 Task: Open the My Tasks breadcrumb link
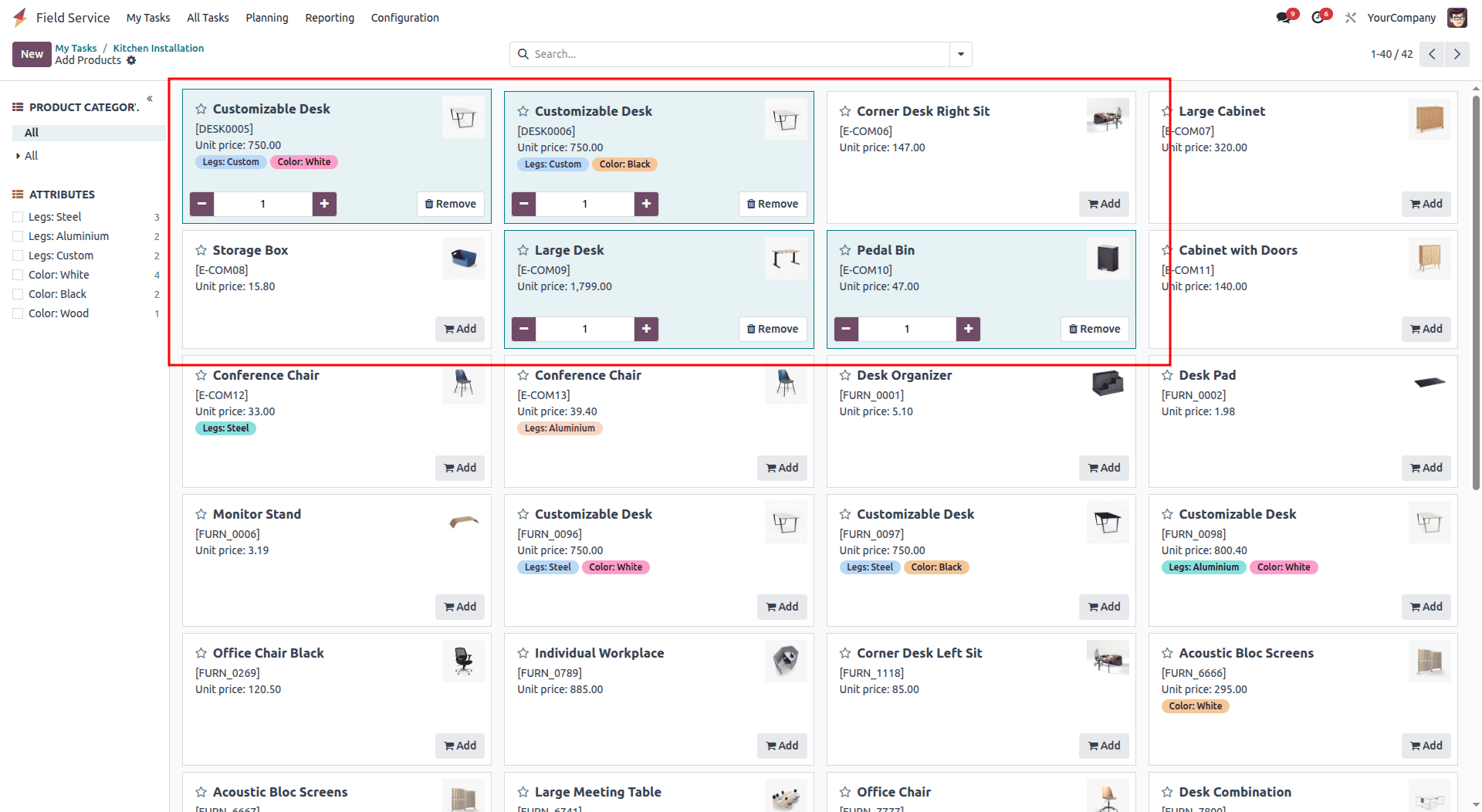pos(76,48)
